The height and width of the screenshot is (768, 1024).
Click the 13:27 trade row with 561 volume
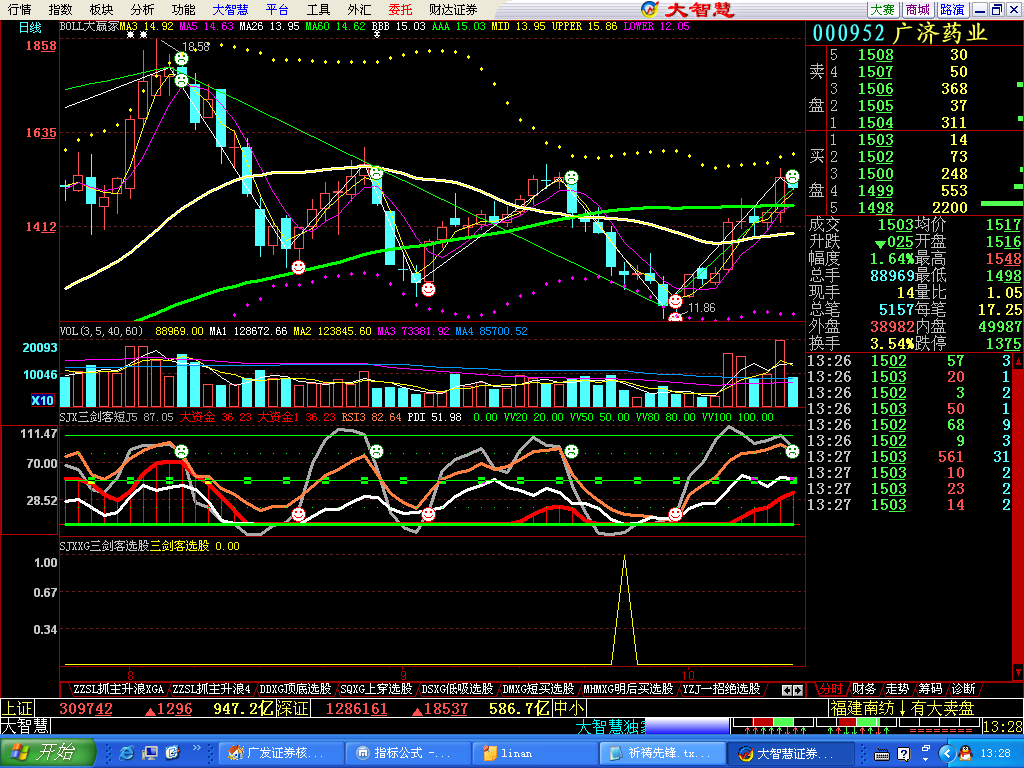click(909, 456)
